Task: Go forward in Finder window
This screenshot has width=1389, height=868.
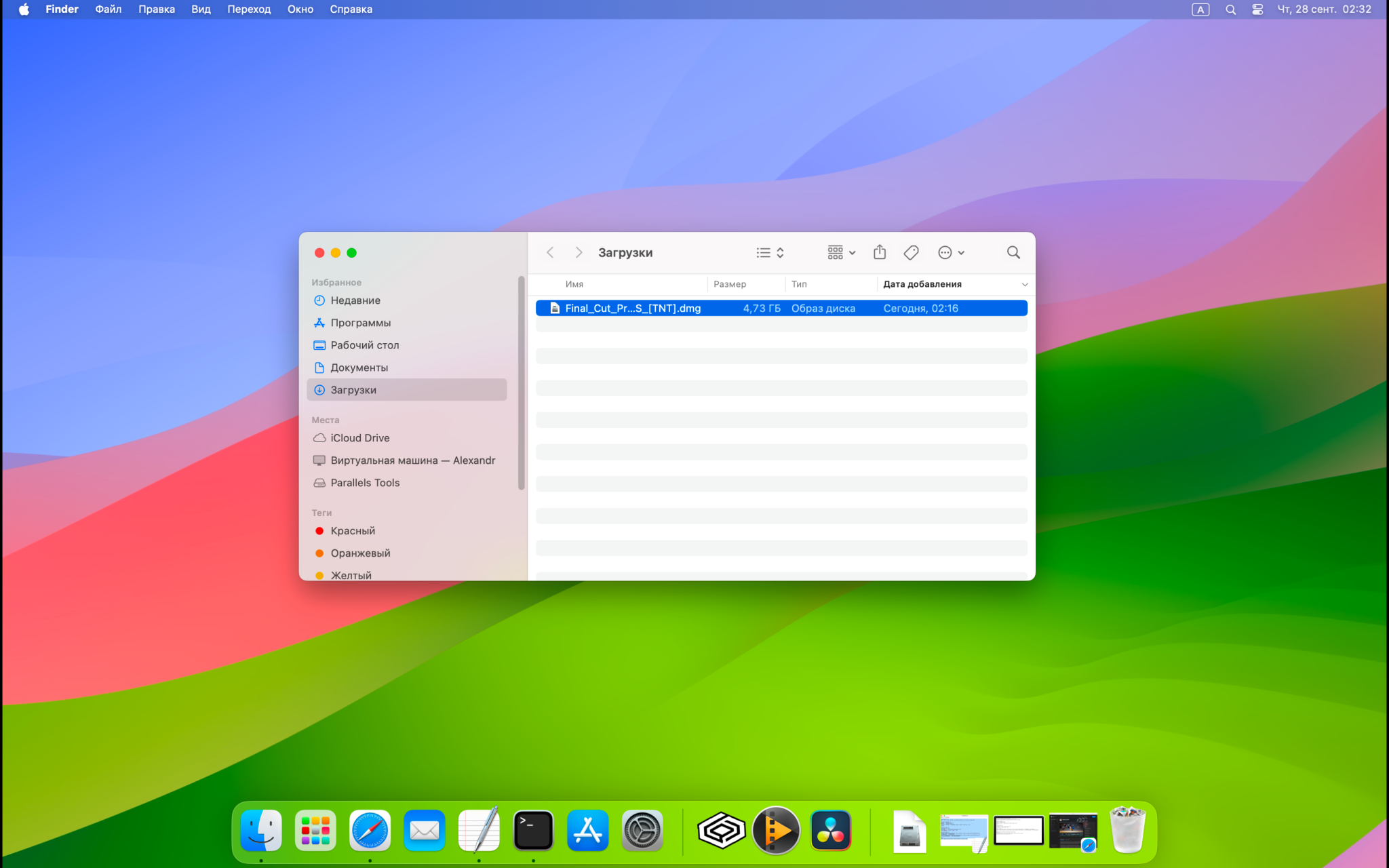Action: click(x=579, y=252)
